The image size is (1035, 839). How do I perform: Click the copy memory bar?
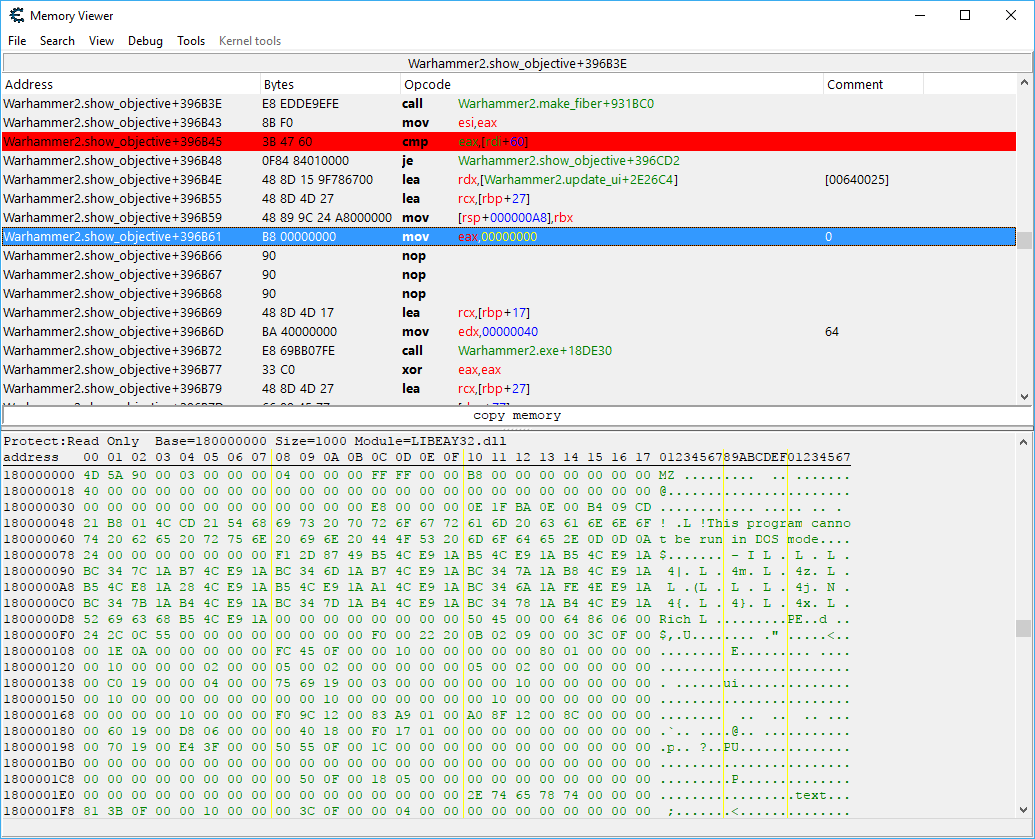click(517, 415)
